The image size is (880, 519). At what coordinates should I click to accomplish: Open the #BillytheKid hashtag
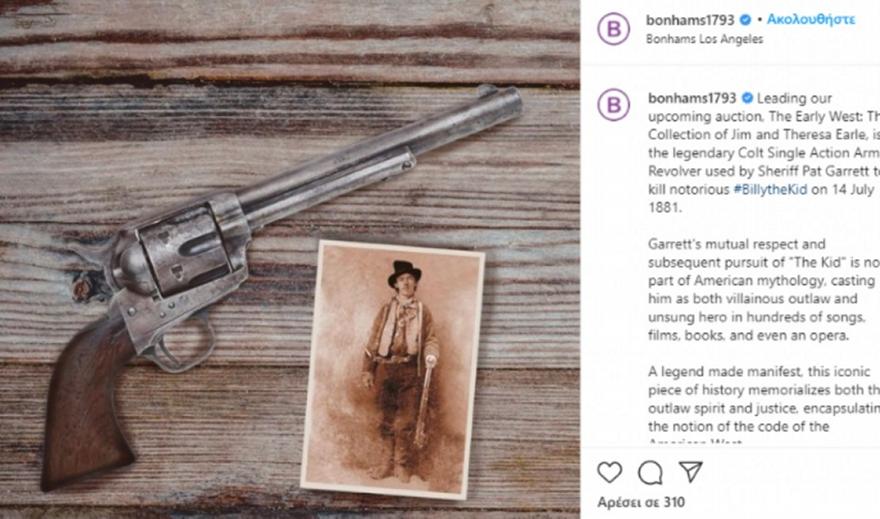pyautogui.click(x=770, y=190)
